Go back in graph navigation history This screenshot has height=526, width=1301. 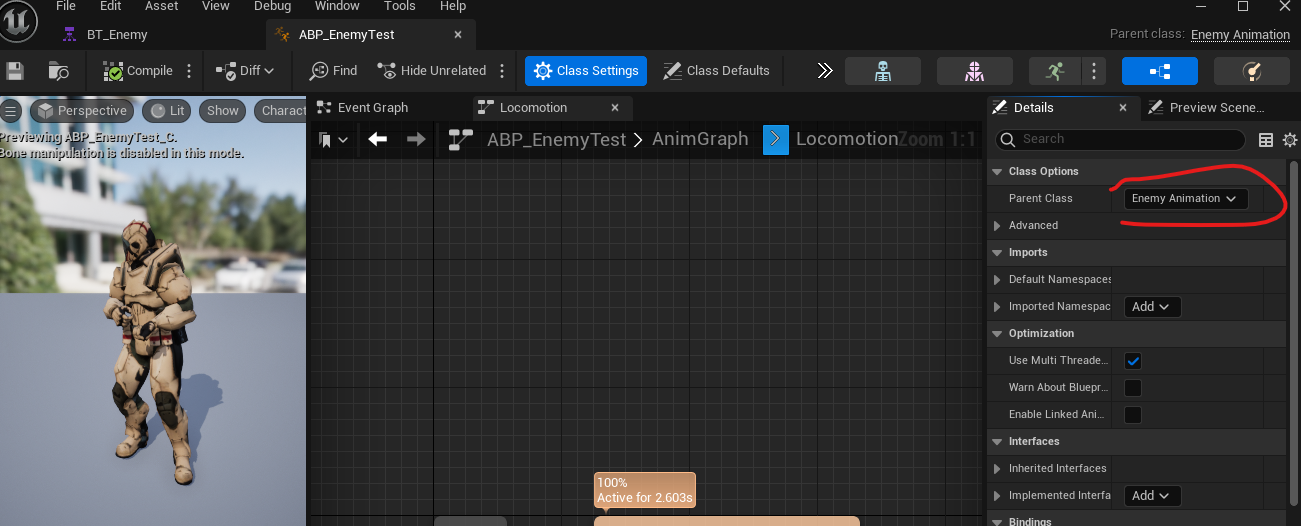[377, 139]
